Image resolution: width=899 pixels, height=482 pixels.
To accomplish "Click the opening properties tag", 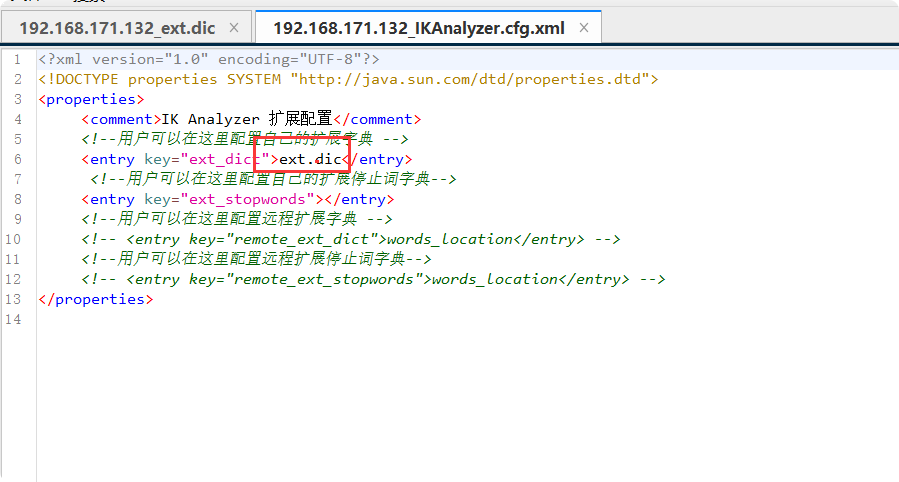I will coord(91,99).
